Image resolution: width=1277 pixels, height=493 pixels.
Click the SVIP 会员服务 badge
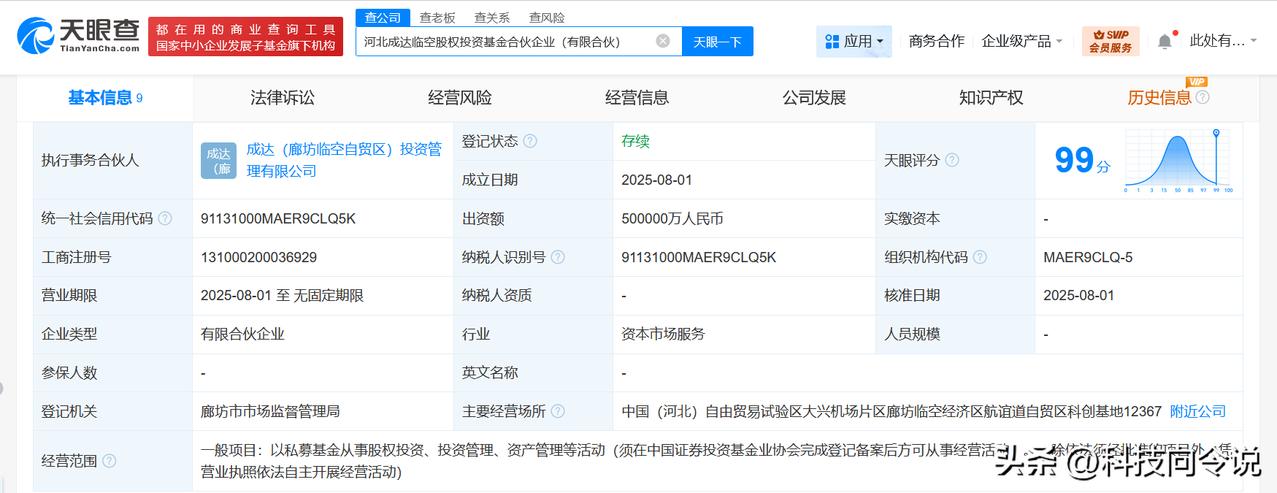[1110, 41]
